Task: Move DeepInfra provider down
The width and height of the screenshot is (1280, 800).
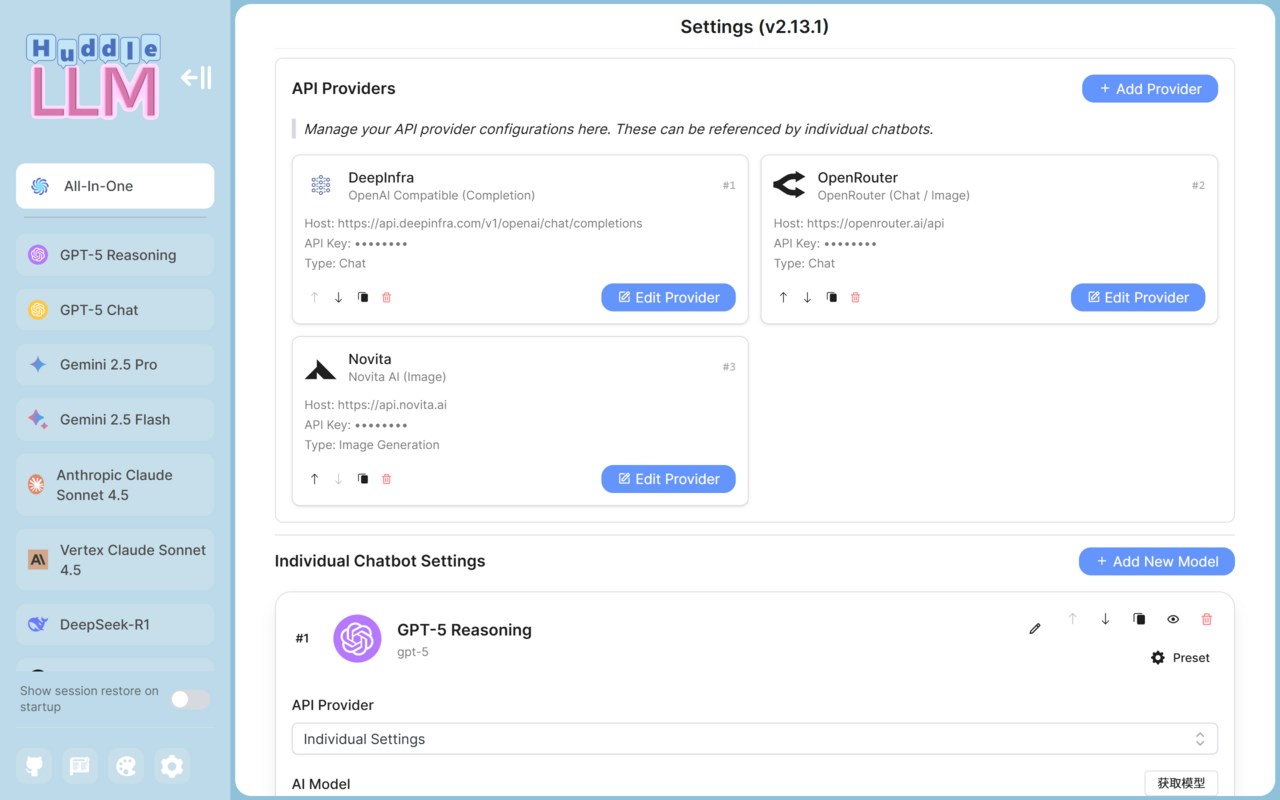Action: click(338, 297)
